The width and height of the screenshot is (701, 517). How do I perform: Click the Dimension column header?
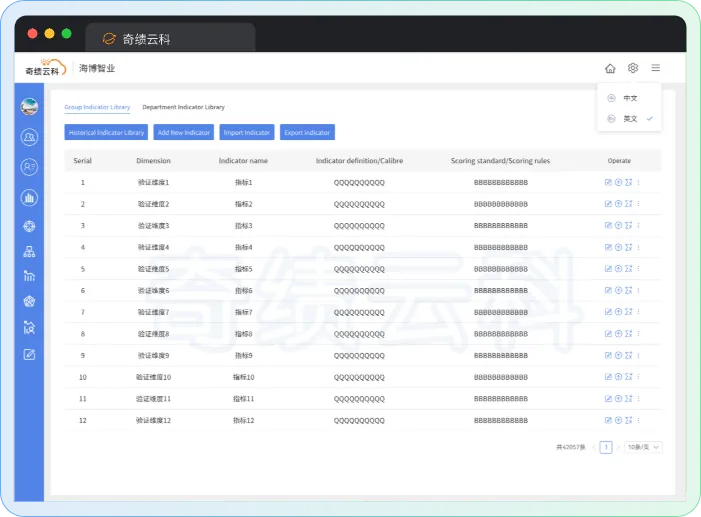coord(153,161)
